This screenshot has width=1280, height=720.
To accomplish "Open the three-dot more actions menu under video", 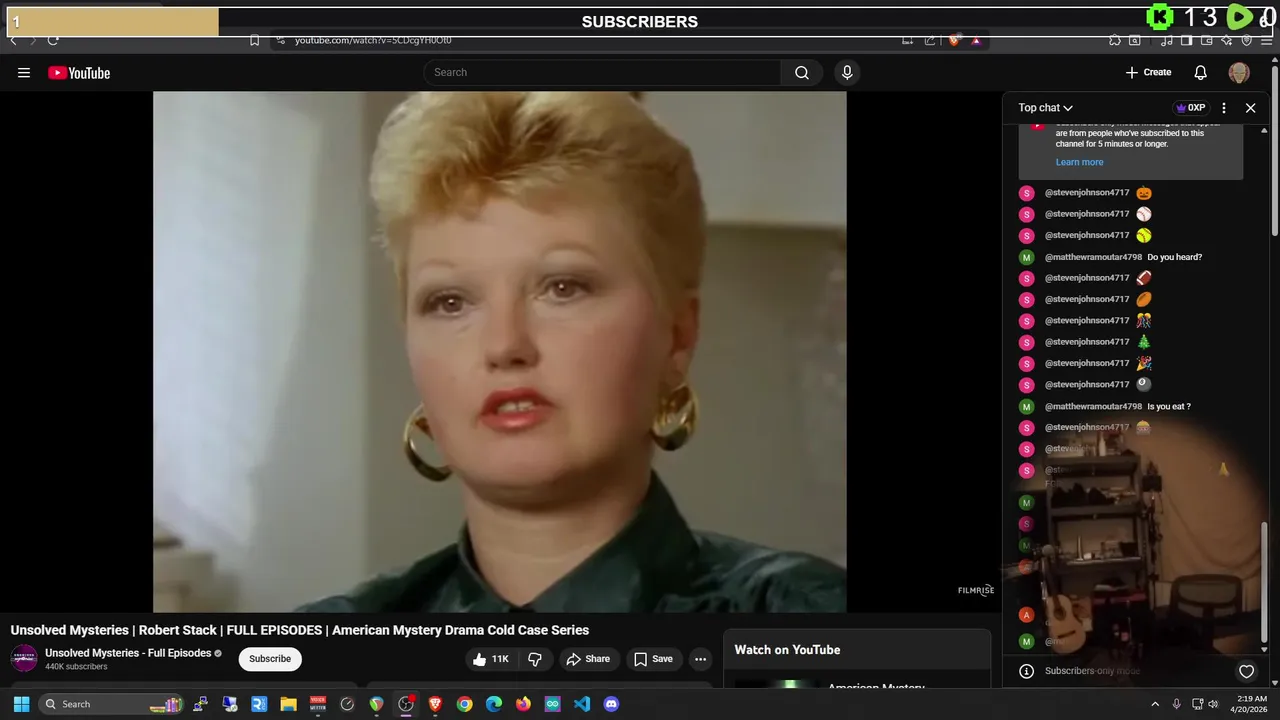I will (701, 659).
